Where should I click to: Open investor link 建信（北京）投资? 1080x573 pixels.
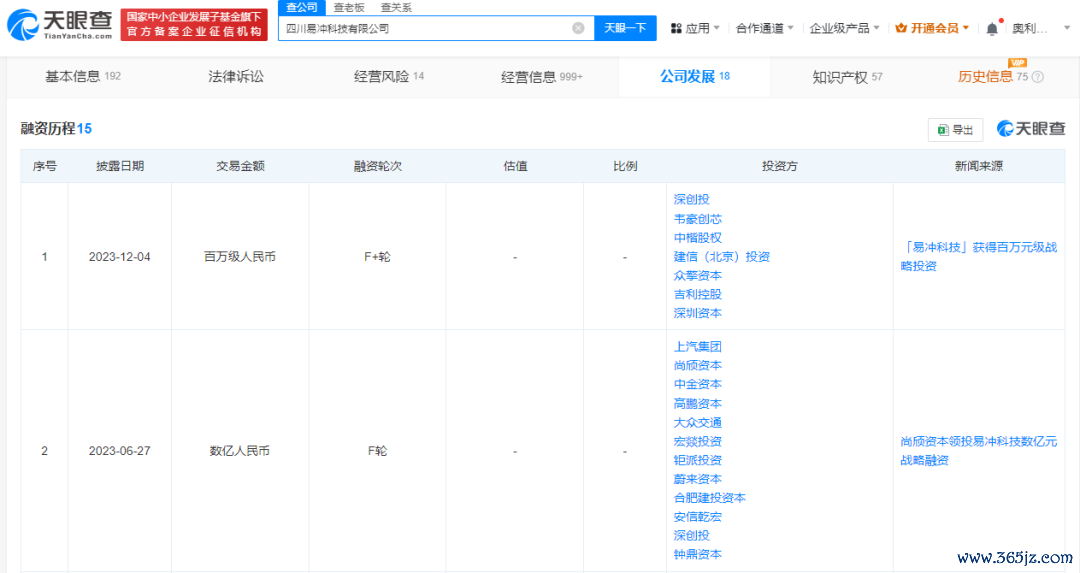[722, 256]
